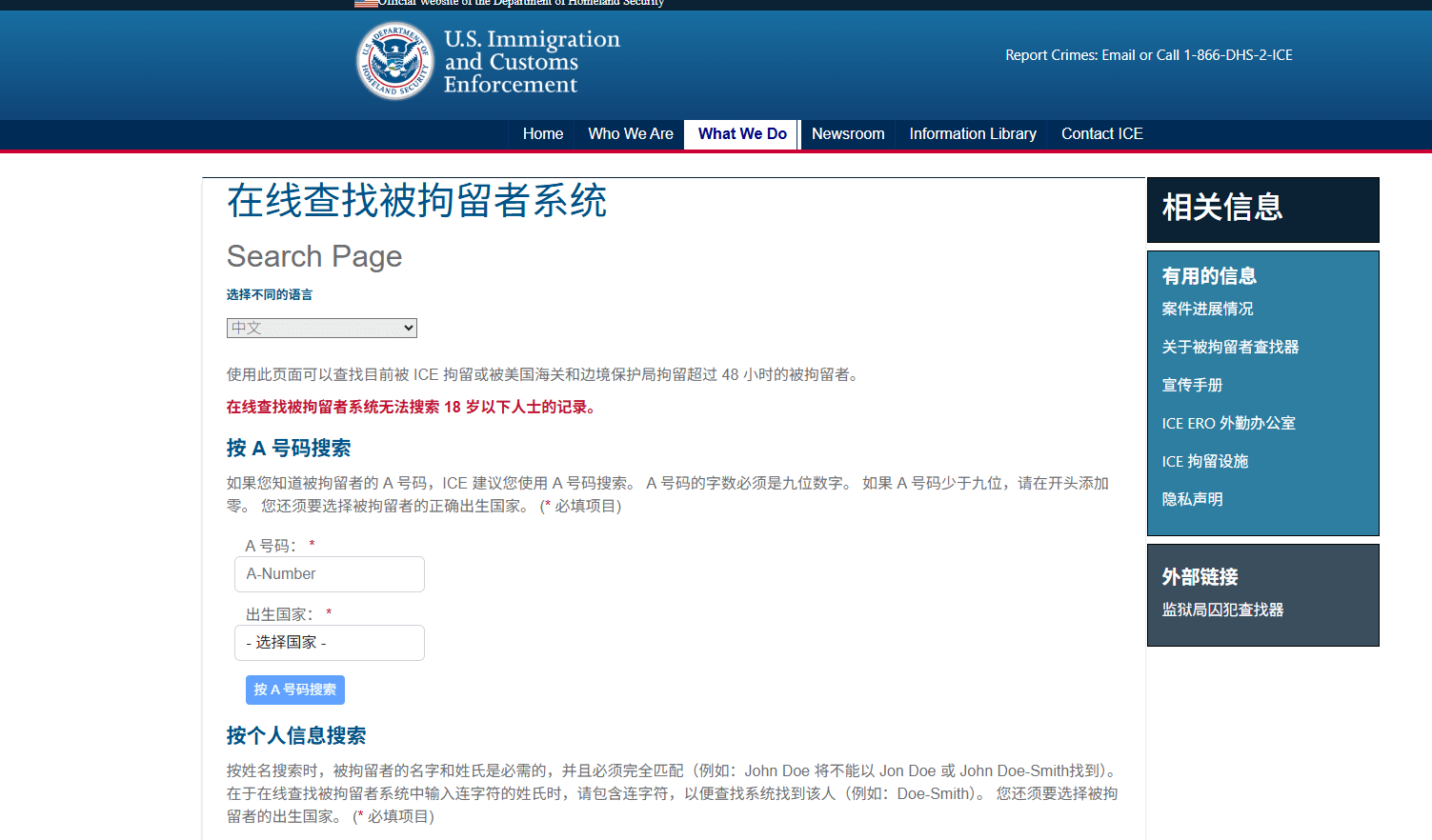Open the country of birth dropdown

(x=329, y=643)
